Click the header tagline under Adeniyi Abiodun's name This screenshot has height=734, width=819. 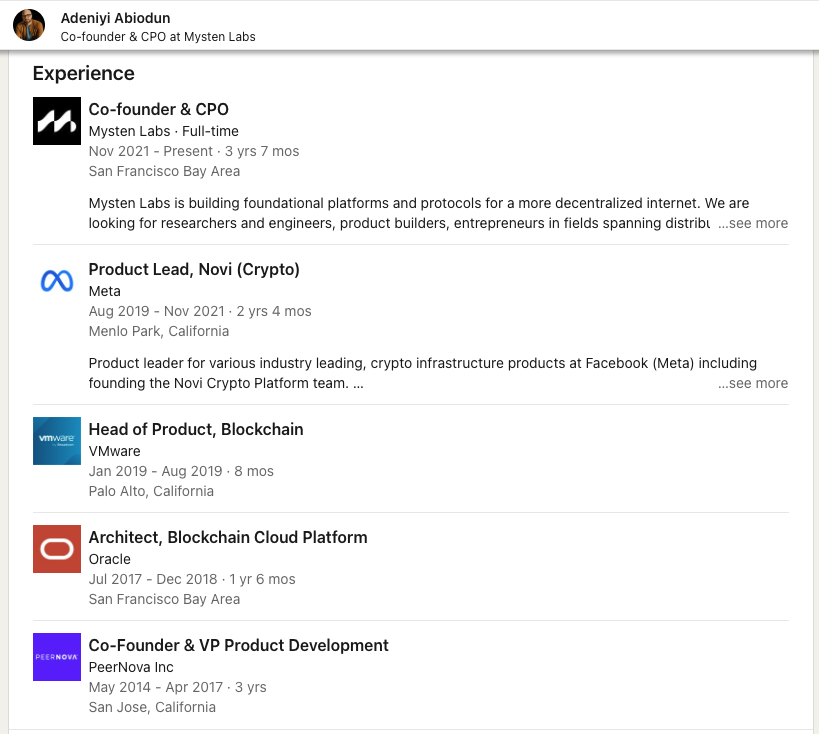click(x=158, y=37)
